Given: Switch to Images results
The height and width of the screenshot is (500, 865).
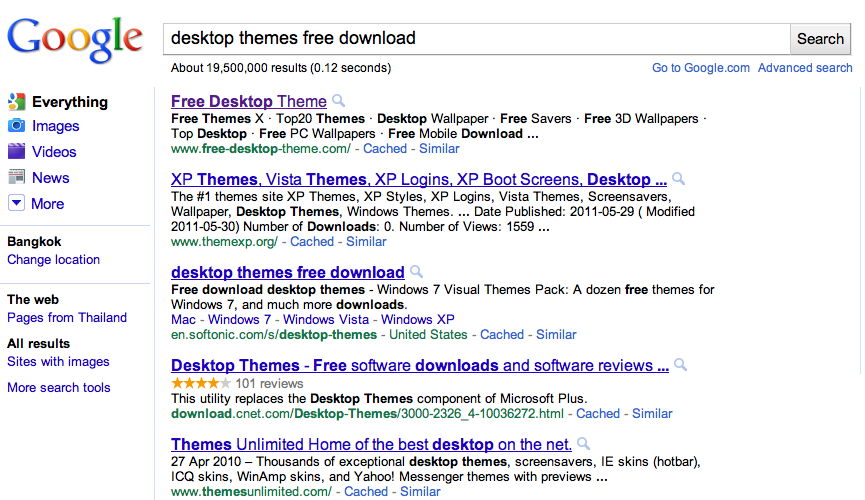Looking at the screenshot, I should [56, 126].
